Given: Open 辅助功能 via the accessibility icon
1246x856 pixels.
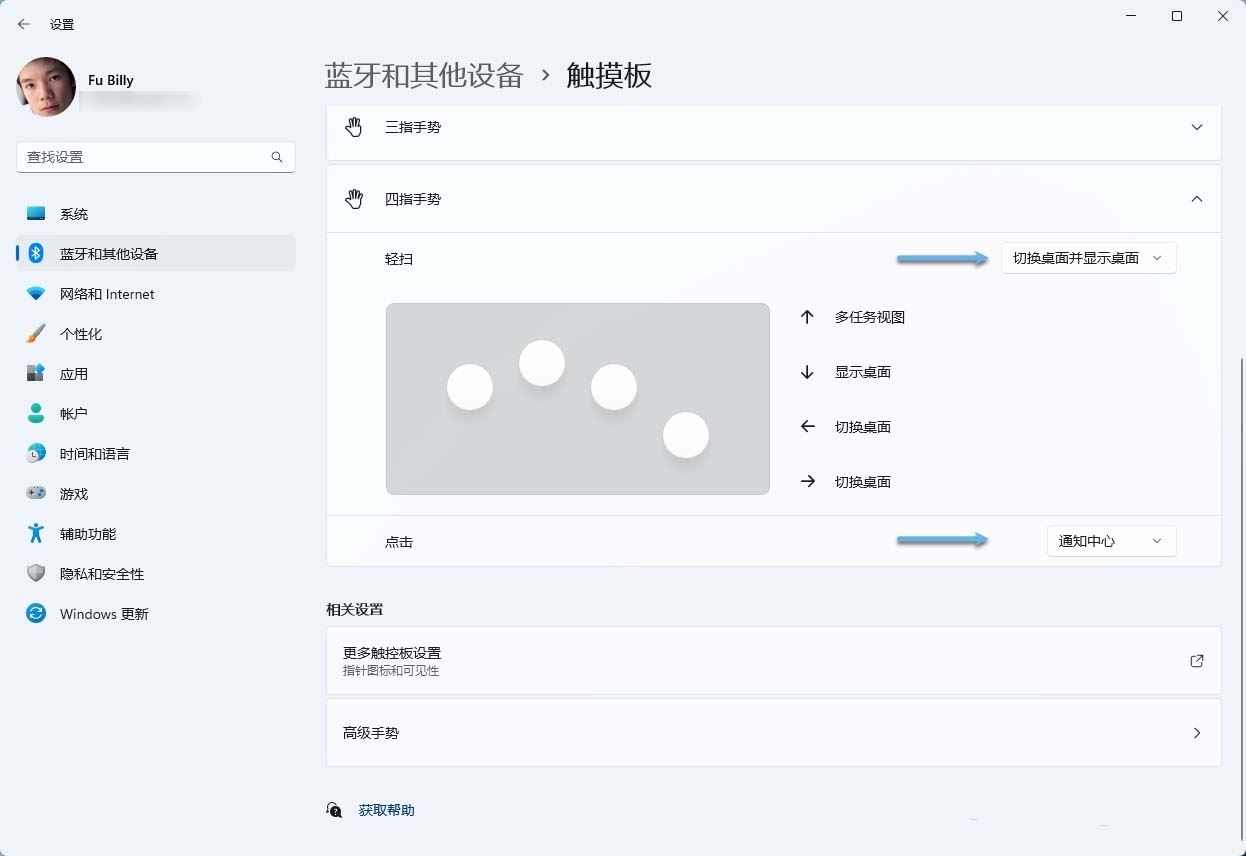Looking at the screenshot, I should [x=36, y=533].
